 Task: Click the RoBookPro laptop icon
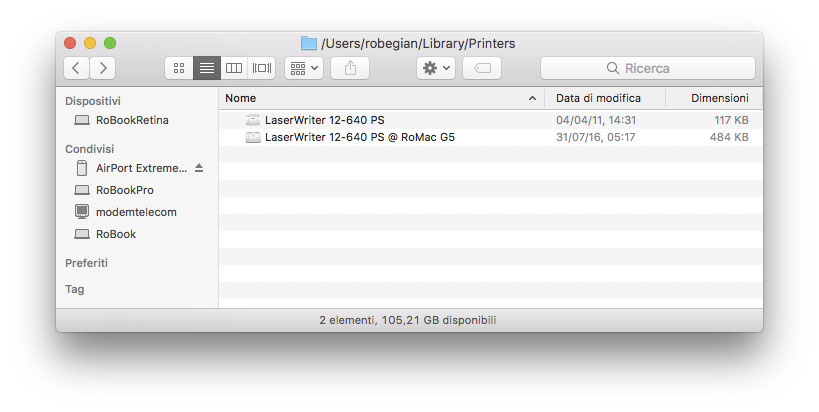point(82,190)
